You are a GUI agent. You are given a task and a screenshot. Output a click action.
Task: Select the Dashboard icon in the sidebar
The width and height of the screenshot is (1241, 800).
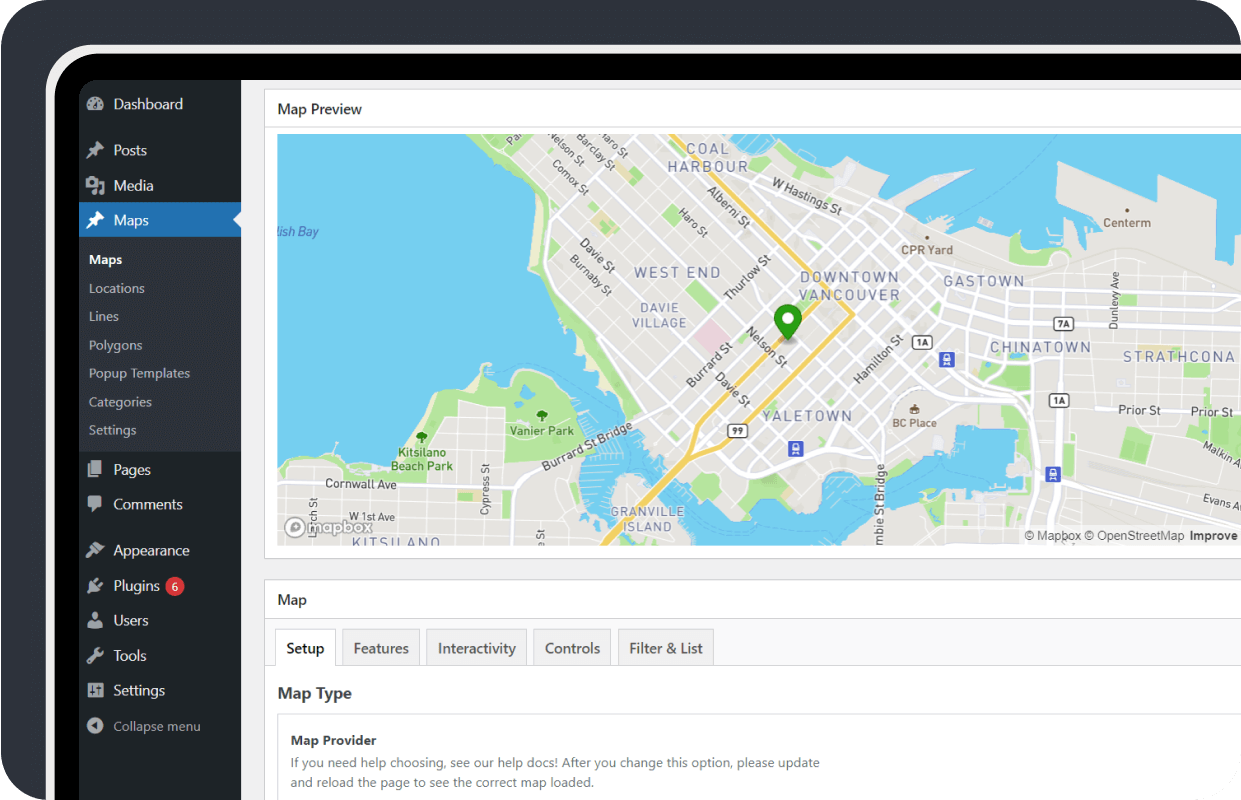(95, 104)
